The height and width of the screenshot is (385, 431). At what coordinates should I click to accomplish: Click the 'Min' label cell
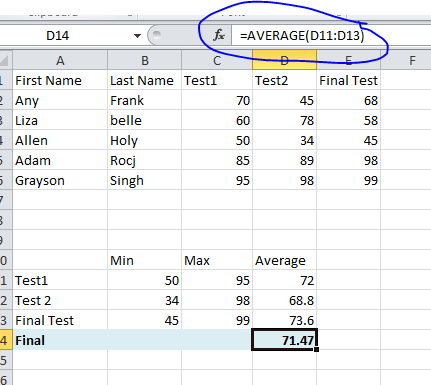145,260
